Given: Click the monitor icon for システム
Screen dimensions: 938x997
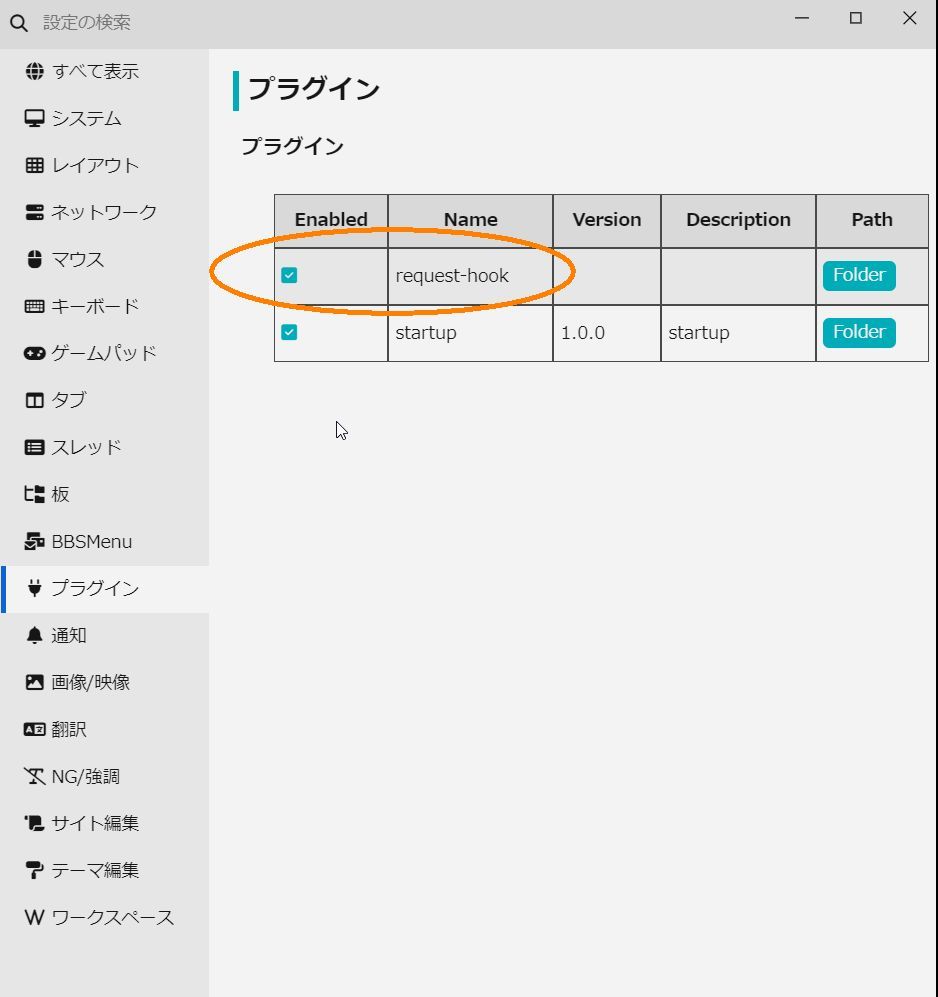Looking at the screenshot, I should 34,118.
